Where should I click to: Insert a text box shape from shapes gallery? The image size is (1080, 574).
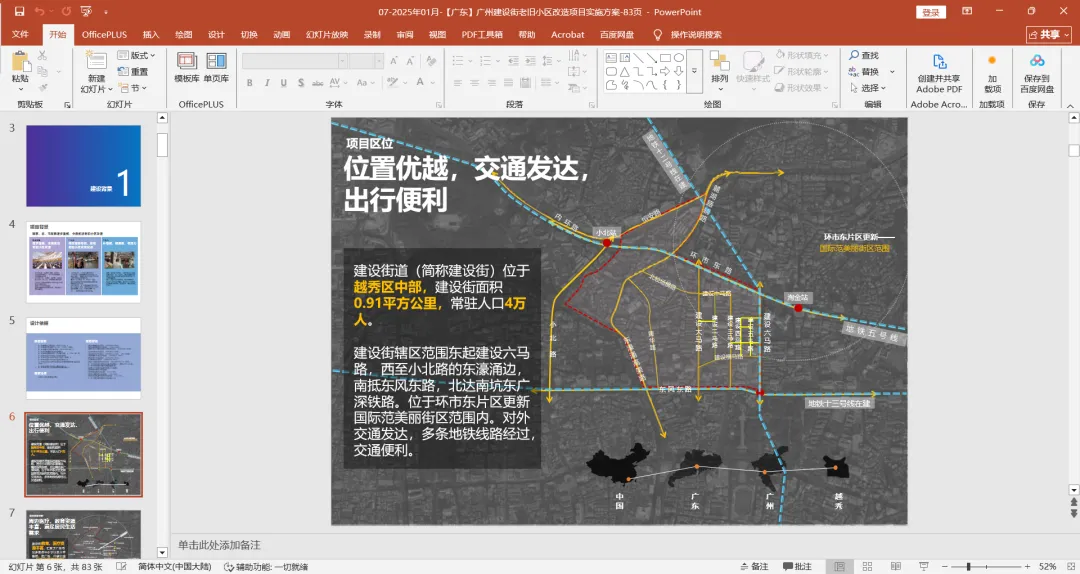click(x=611, y=58)
